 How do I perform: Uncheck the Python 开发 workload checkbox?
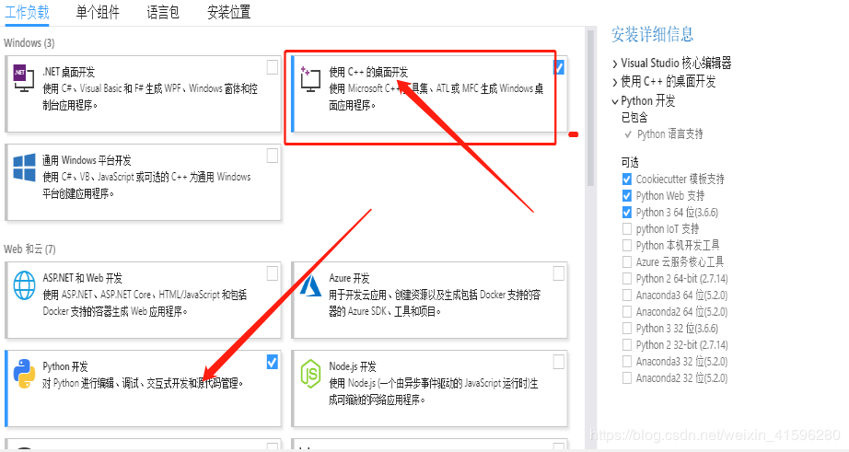click(x=272, y=362)
